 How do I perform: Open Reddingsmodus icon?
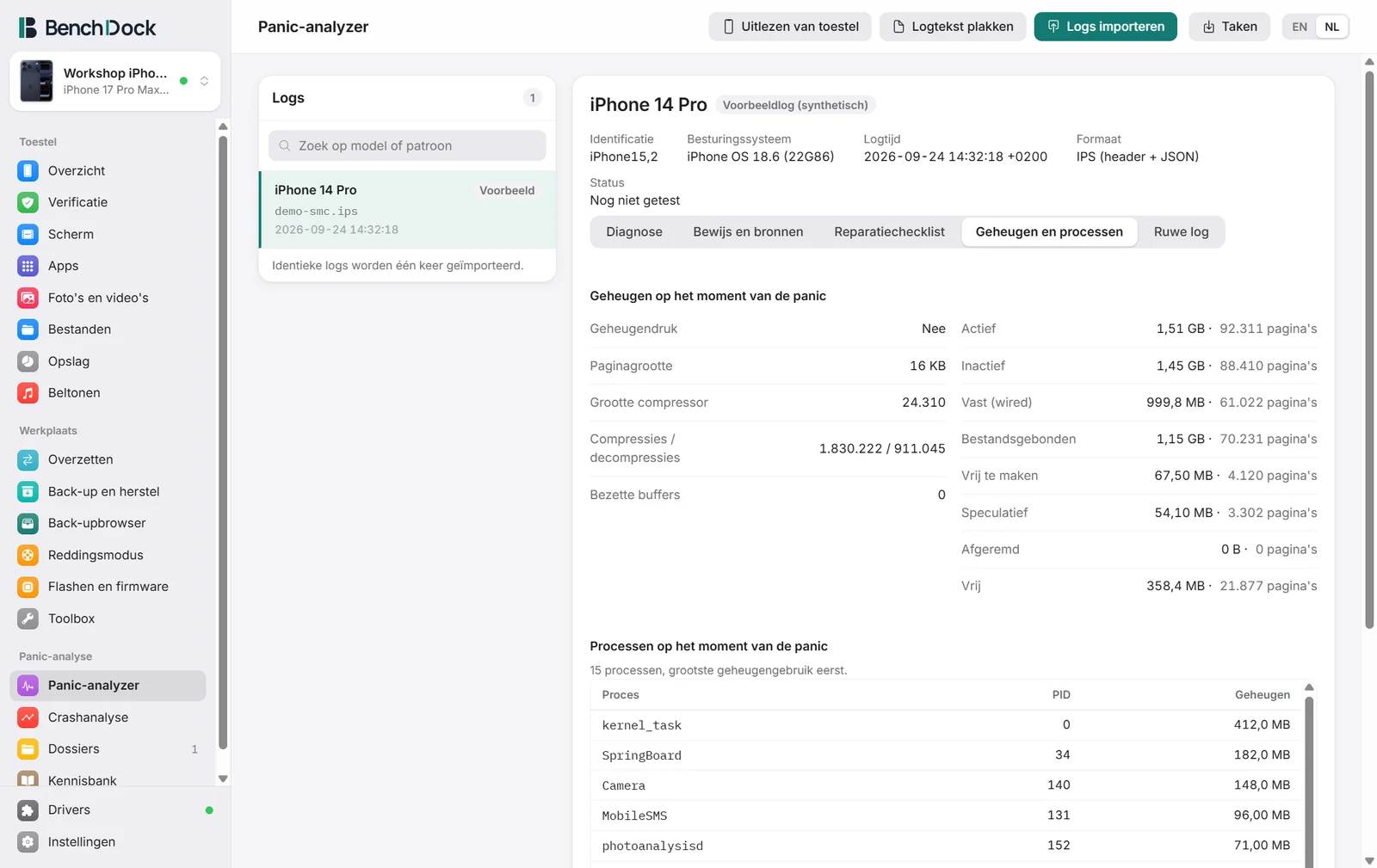pyautogui.click(x=28, y=555)
